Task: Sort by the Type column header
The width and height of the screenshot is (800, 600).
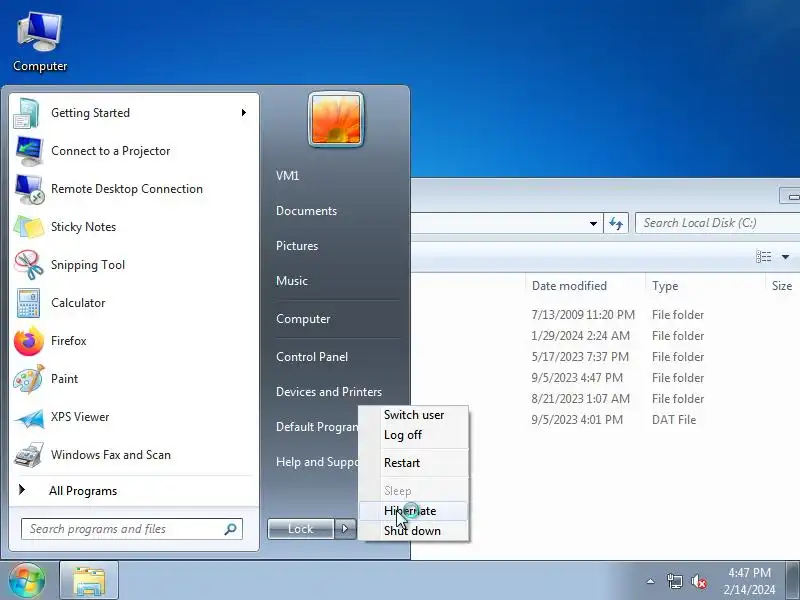Action: click(705, 286)
